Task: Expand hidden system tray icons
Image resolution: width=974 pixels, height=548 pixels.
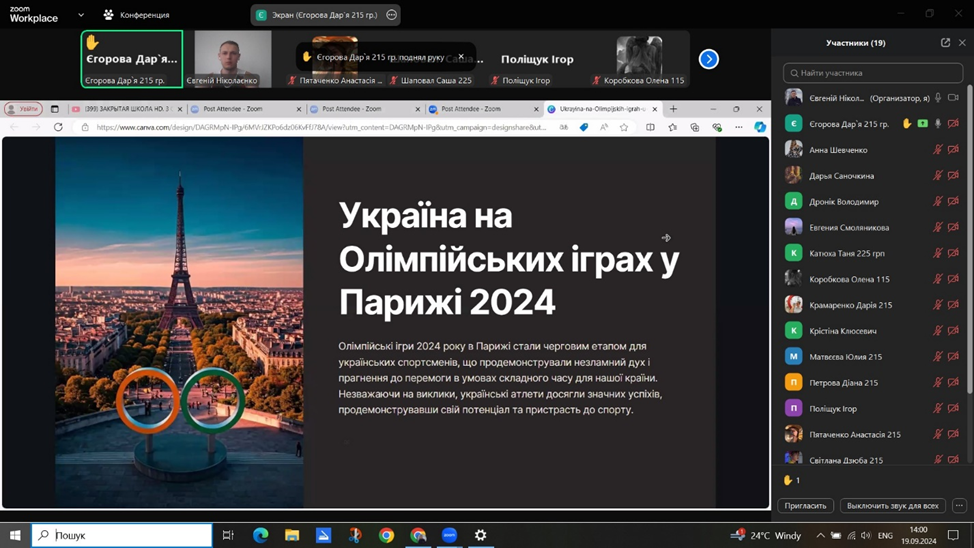Action: pos(820,535)
